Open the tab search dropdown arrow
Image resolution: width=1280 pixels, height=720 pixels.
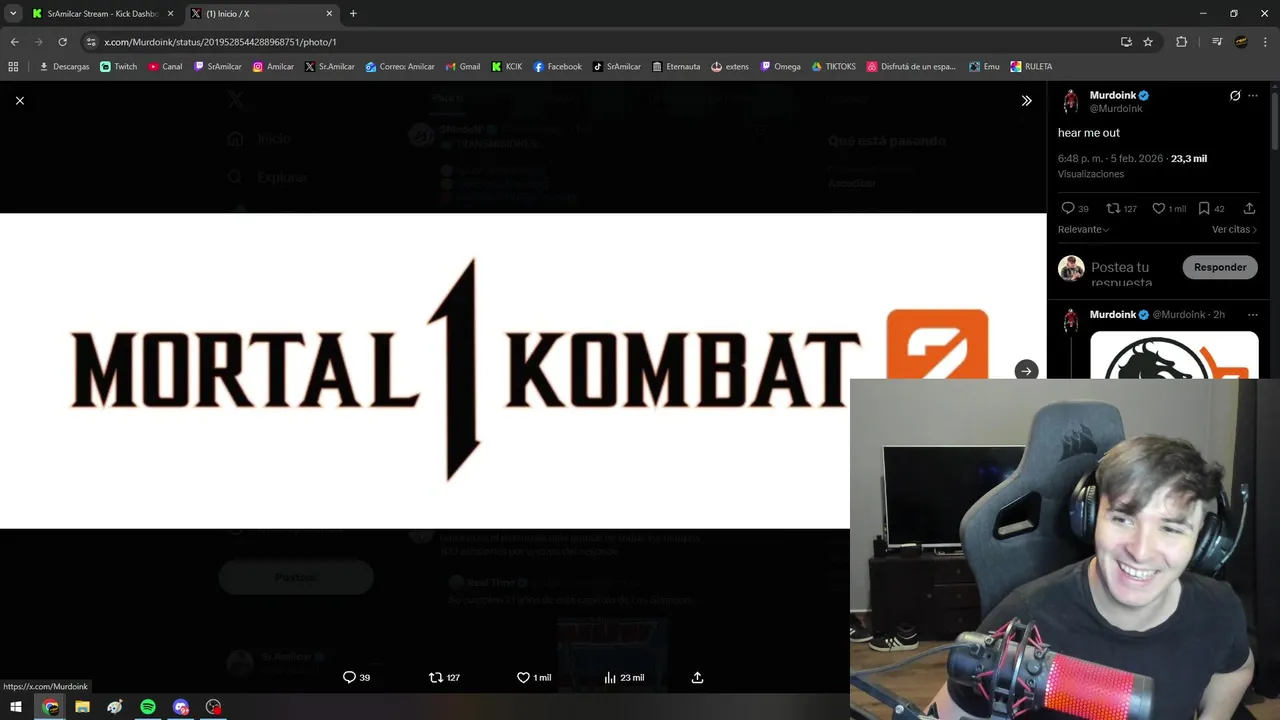(x=13, y=14)
